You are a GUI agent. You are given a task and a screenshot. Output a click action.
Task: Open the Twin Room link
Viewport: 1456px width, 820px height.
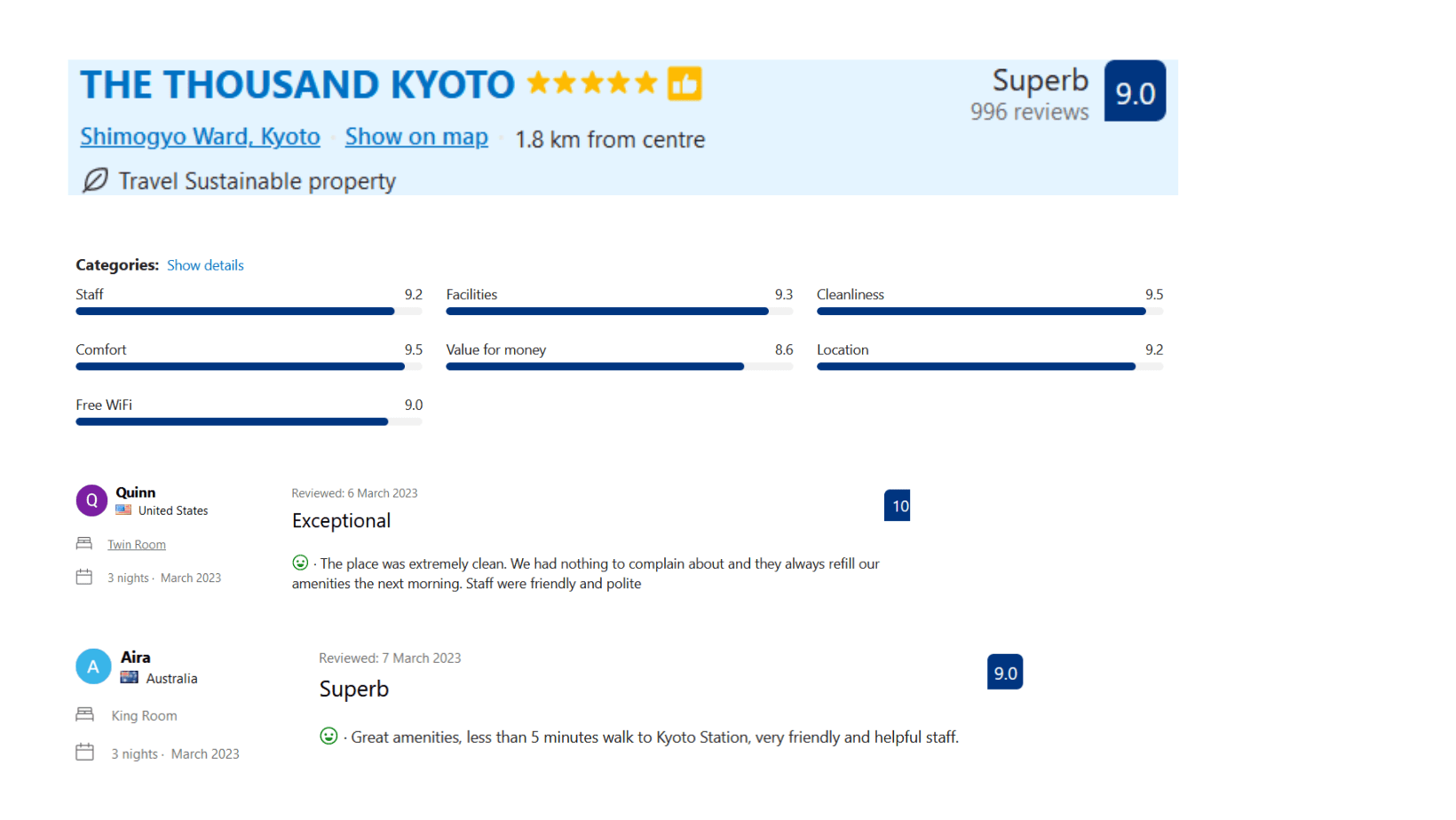(x=137, y=544)
